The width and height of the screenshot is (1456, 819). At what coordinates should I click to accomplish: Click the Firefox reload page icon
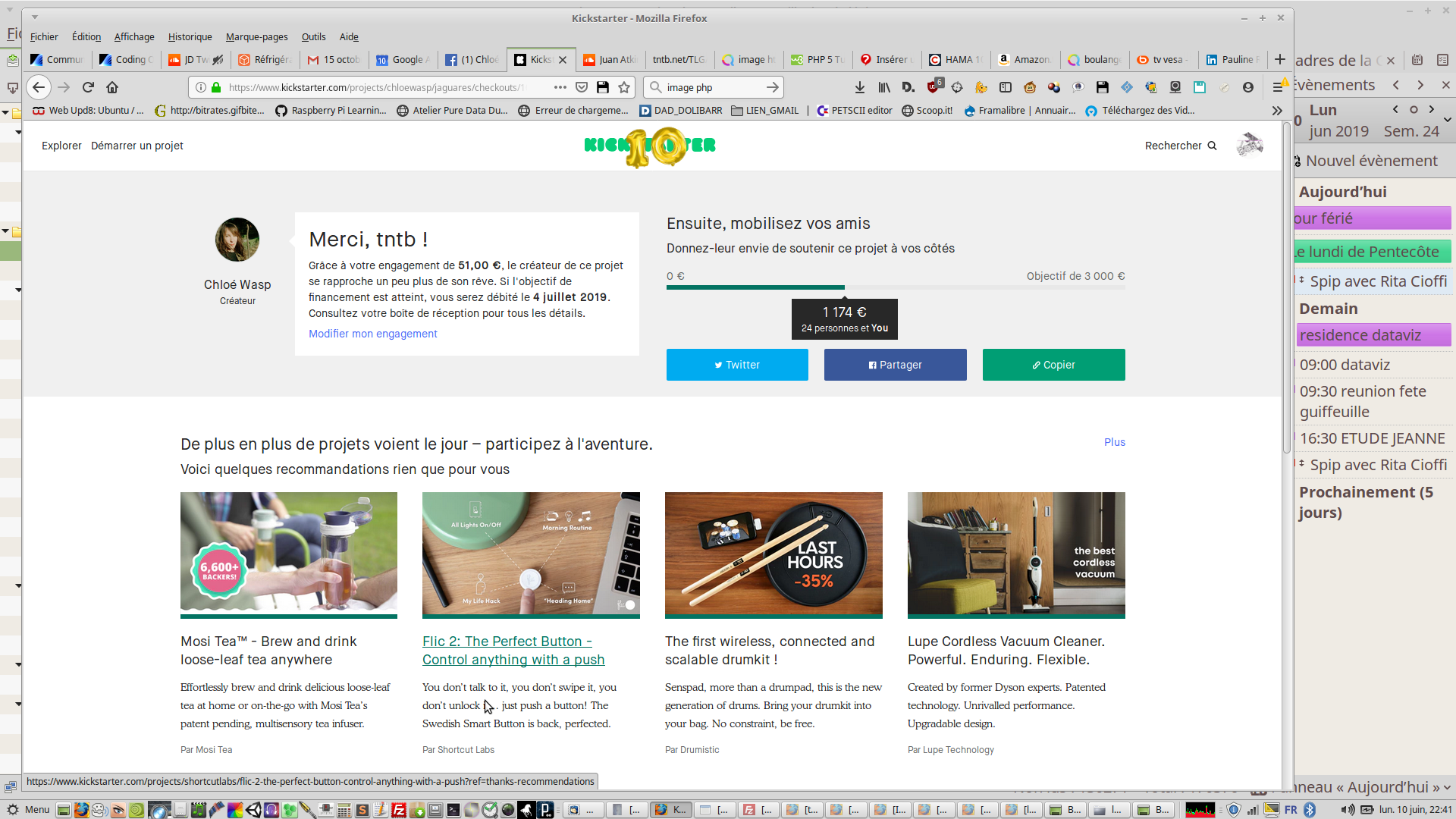[x=88, y=87]
